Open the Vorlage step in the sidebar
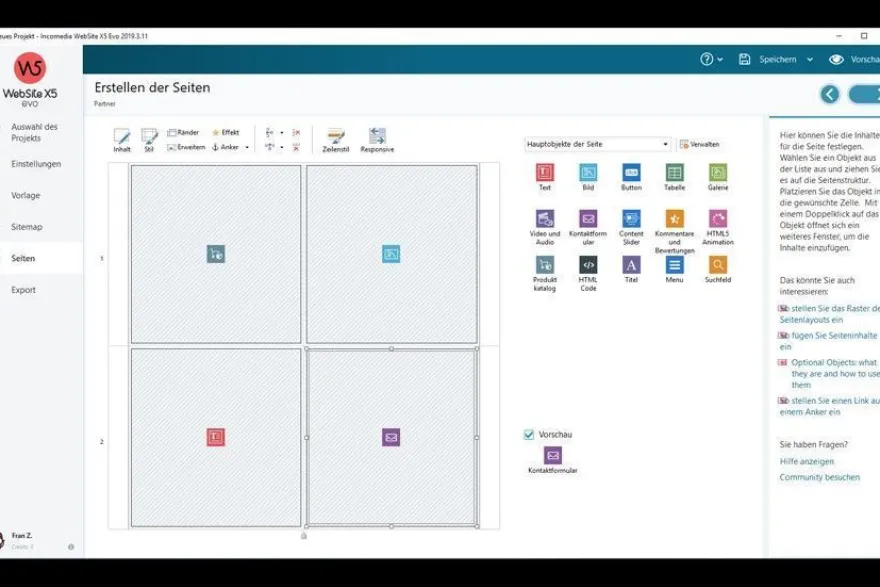 (26, 195)
